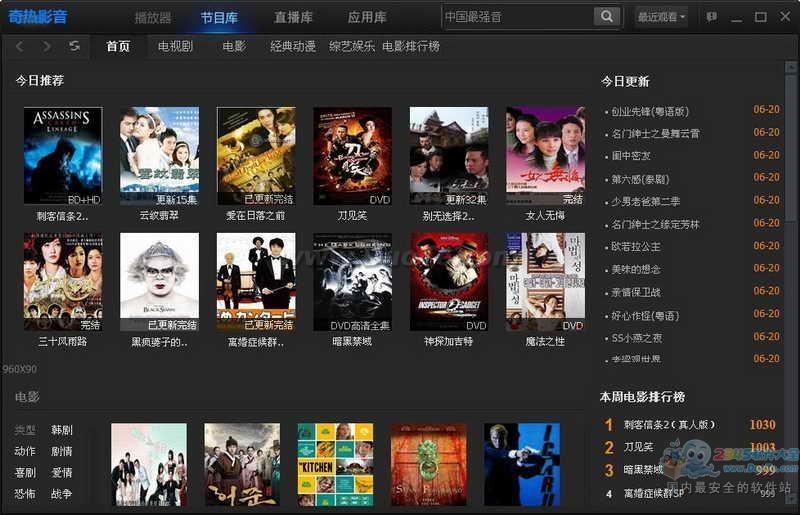Open 闺中密友 update link

pos(631,156)
